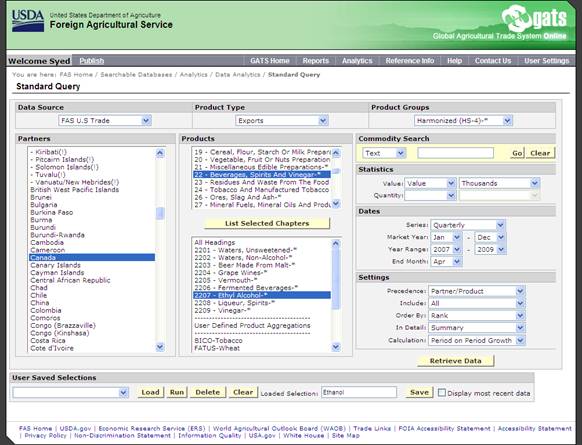The width and height of the screenshot is (582, 445).
Task: Click the GATS logo
Action: coord(534,18)
